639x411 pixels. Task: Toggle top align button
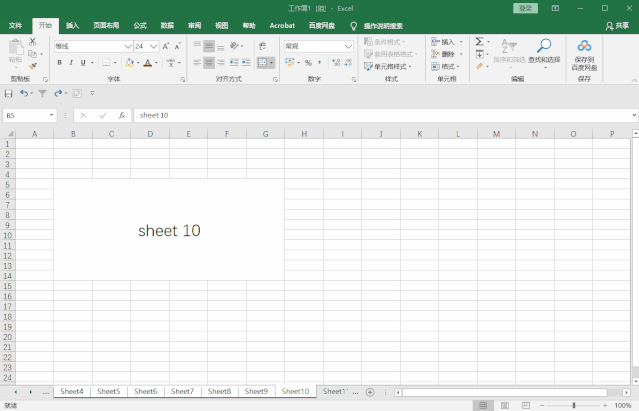tap(197, 46)
